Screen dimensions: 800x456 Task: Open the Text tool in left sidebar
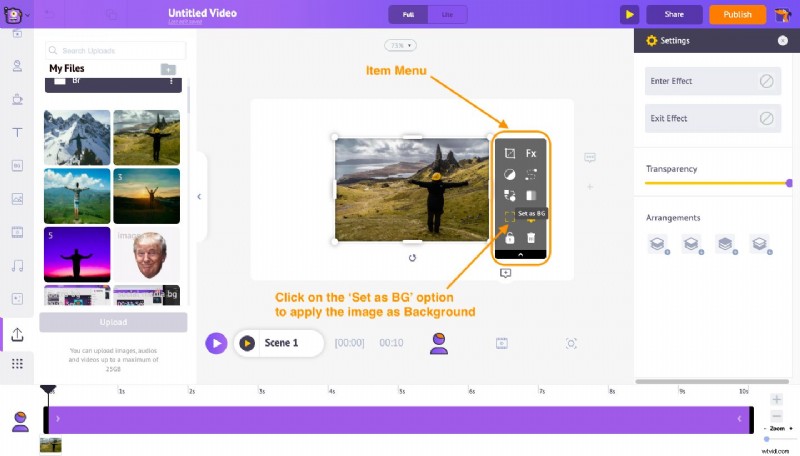click(17, 133)
